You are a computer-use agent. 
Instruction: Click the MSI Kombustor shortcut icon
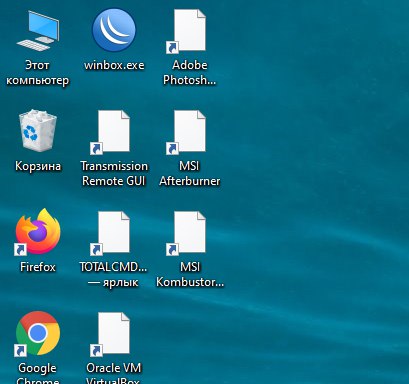186,233
